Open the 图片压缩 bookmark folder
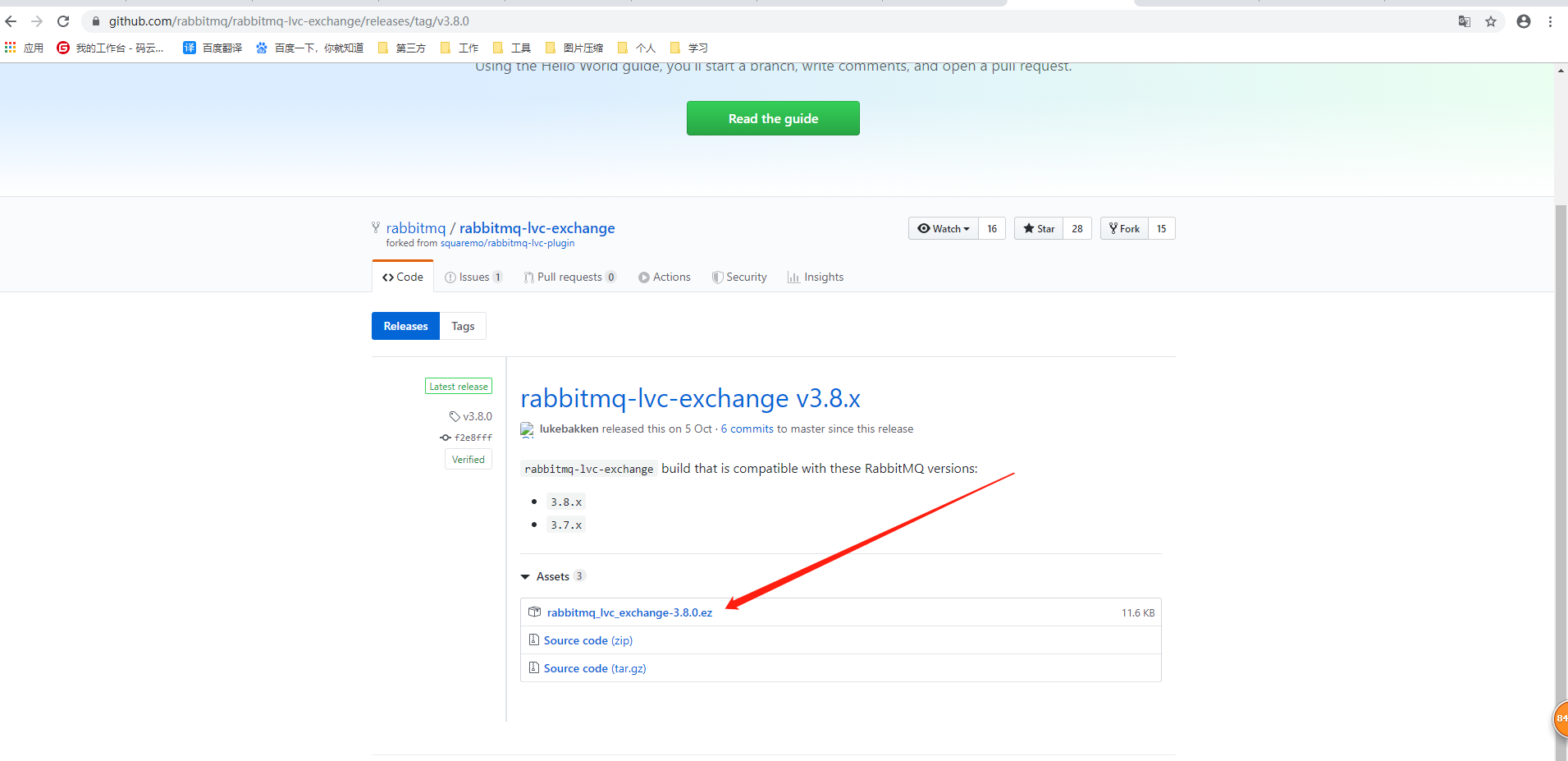This screenshot has height=761, width=1568. click(x=574, y=48)
